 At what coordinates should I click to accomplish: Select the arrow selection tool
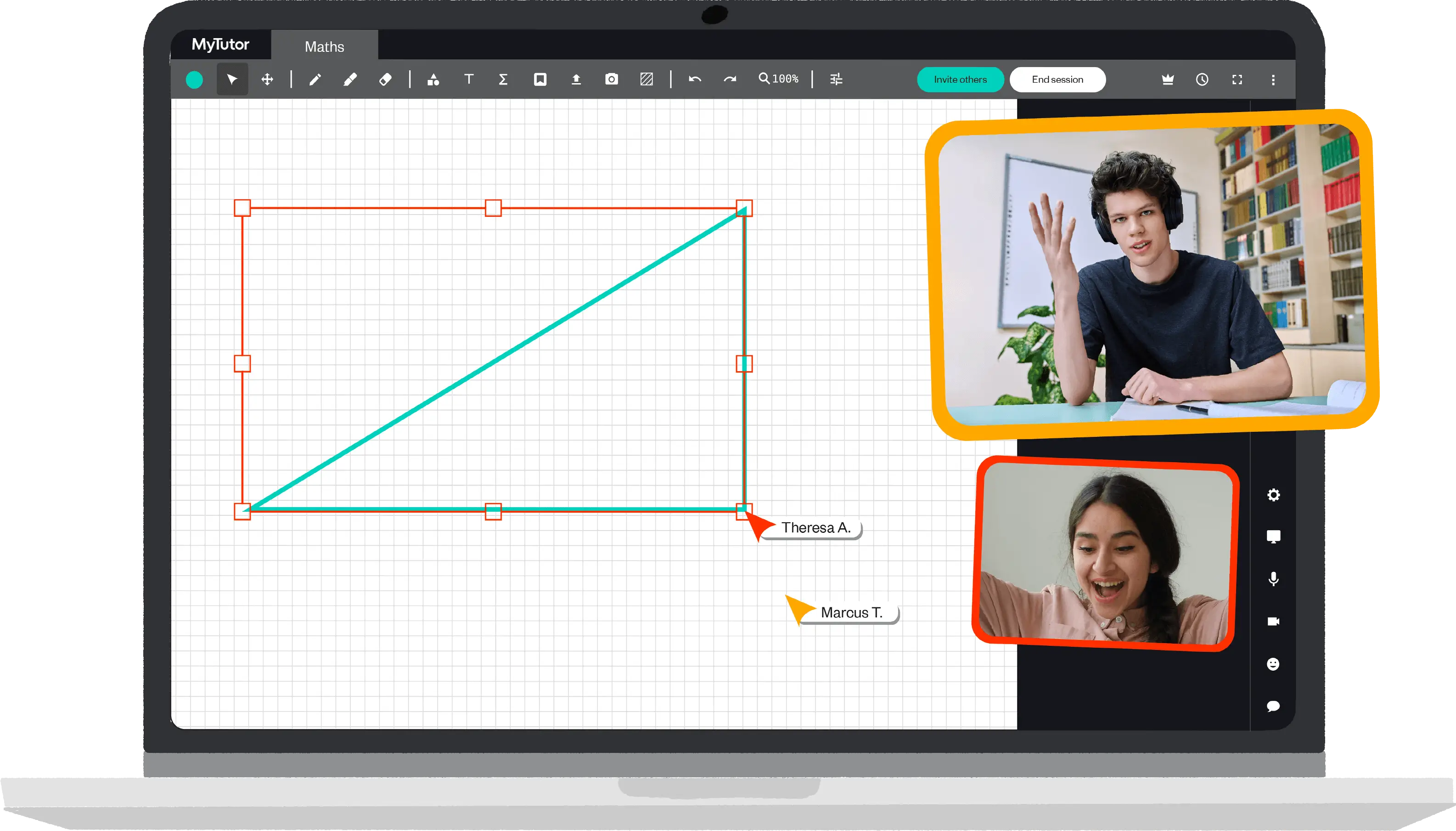pyautogui.click(x=231, y=79)
